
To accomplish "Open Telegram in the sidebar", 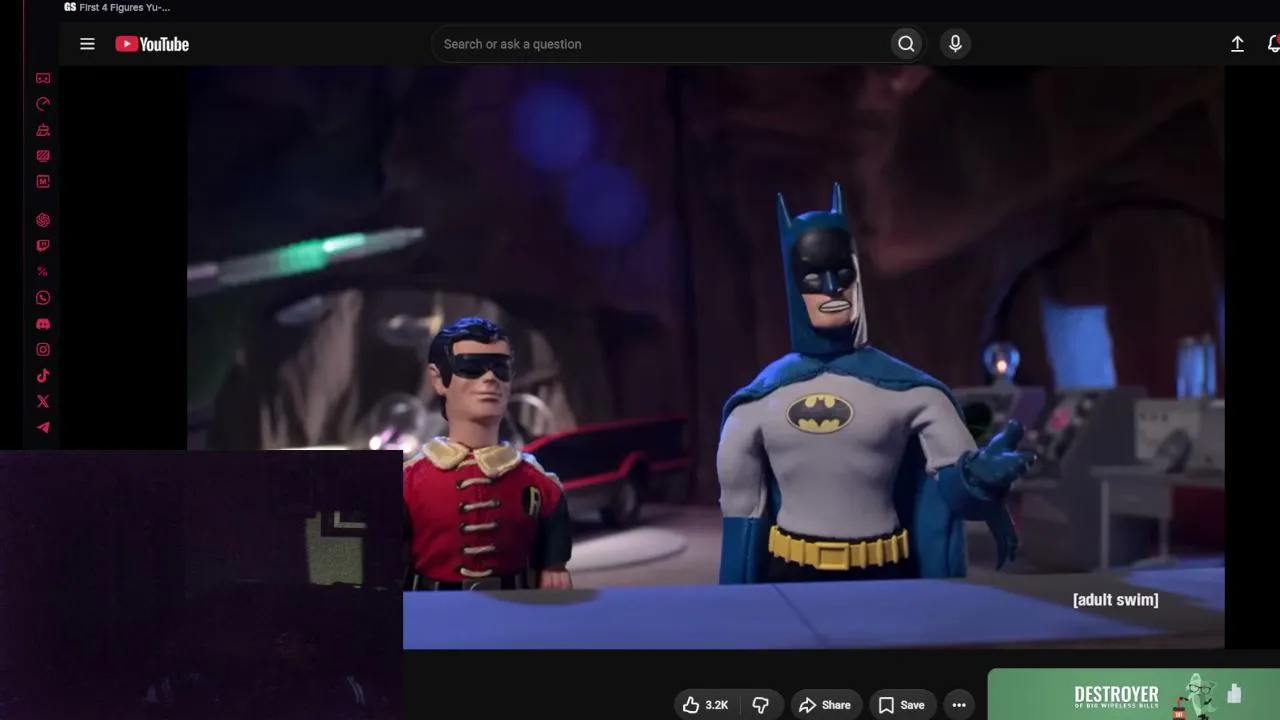I will pyautogui.click(x=43, y=428).
